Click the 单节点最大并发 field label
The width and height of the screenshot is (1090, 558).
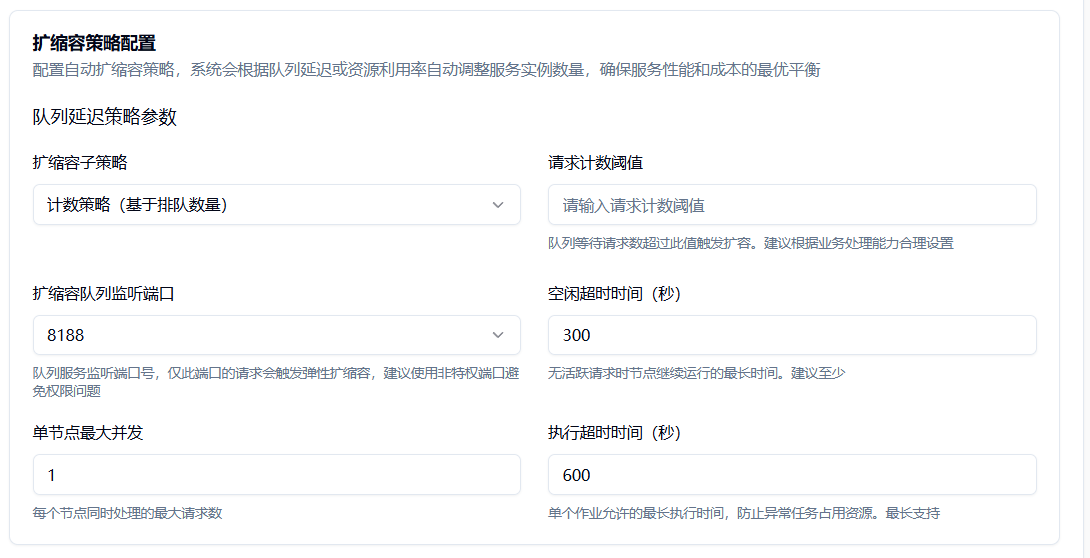click(x=94, y=433)
